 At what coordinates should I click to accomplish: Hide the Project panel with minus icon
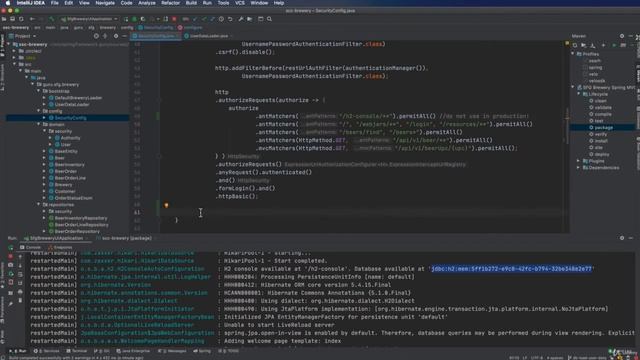[124, 36]
